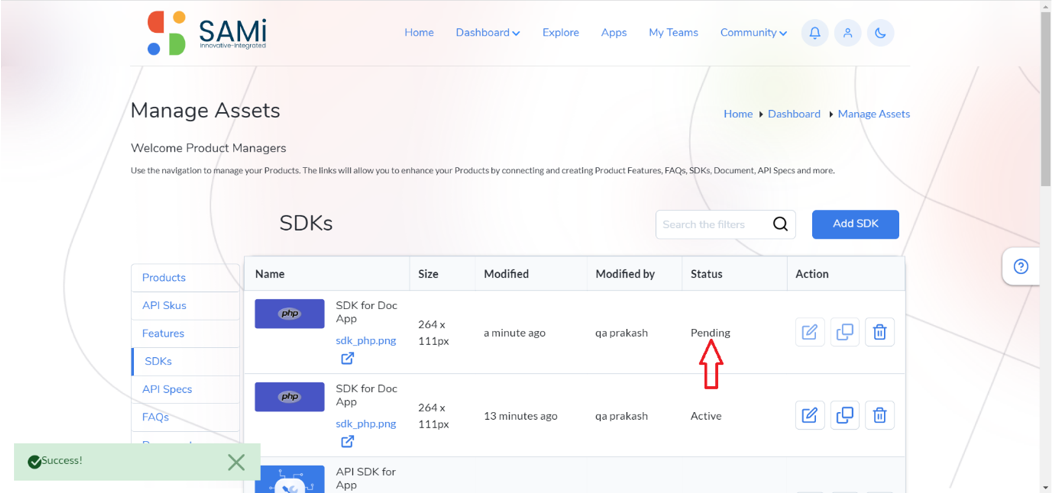The image size is (1054, 496).
Task: Select Products in the sidebar
Action: click(x=186, y=278)
